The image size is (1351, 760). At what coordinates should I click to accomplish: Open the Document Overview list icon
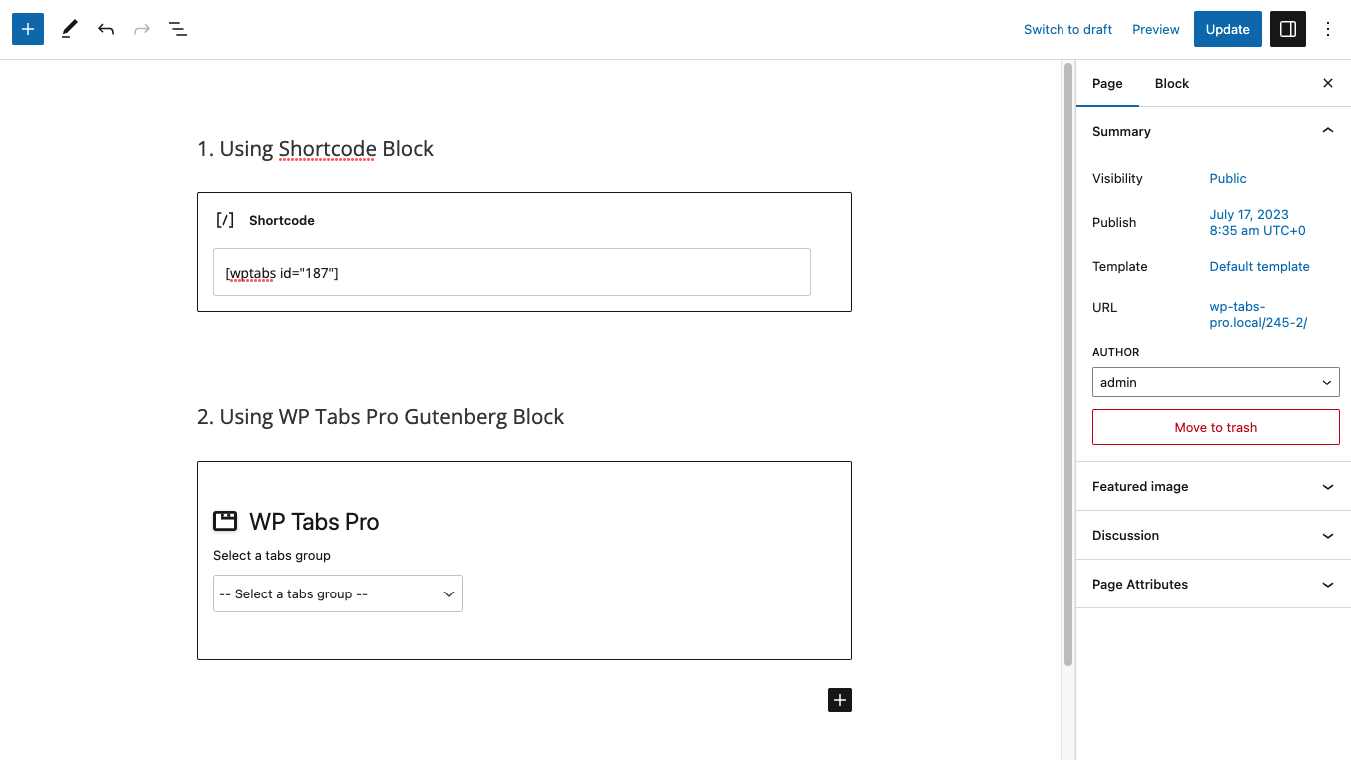pos(178,29)
